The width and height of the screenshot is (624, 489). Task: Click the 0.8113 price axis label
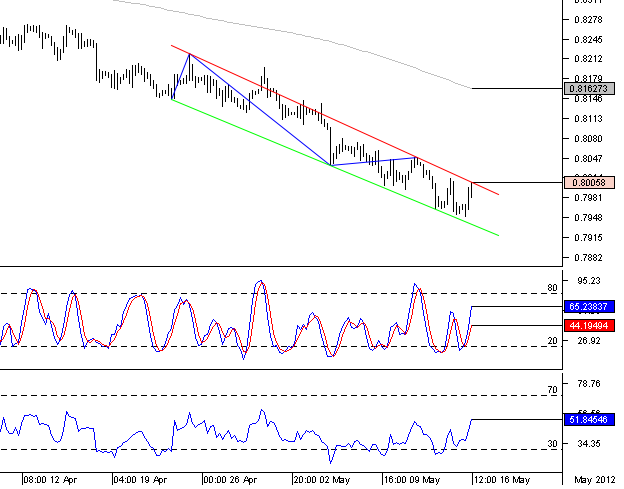click(588, 119)
